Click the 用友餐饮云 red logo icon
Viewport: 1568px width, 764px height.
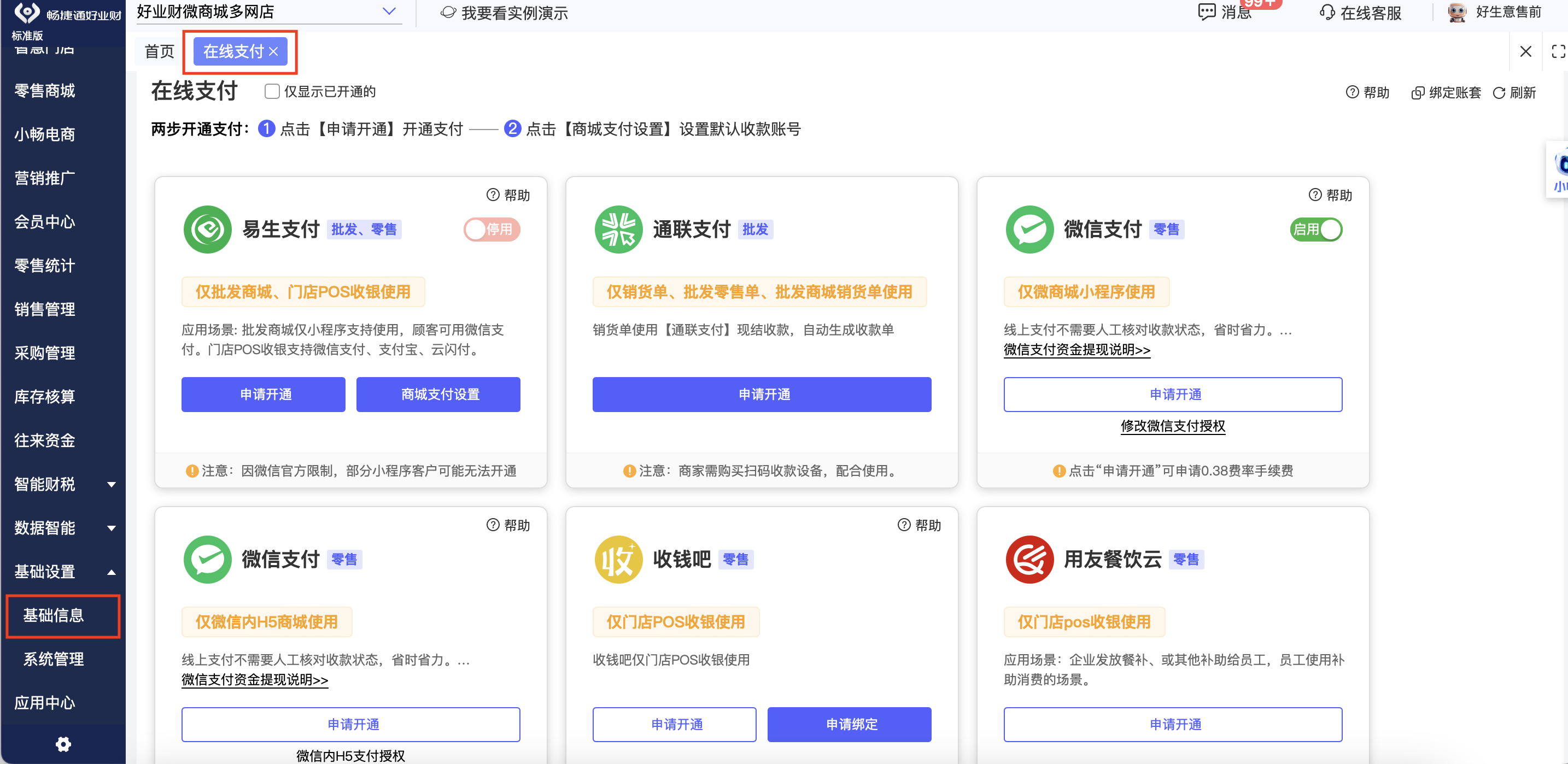[x=1029, y=559]
